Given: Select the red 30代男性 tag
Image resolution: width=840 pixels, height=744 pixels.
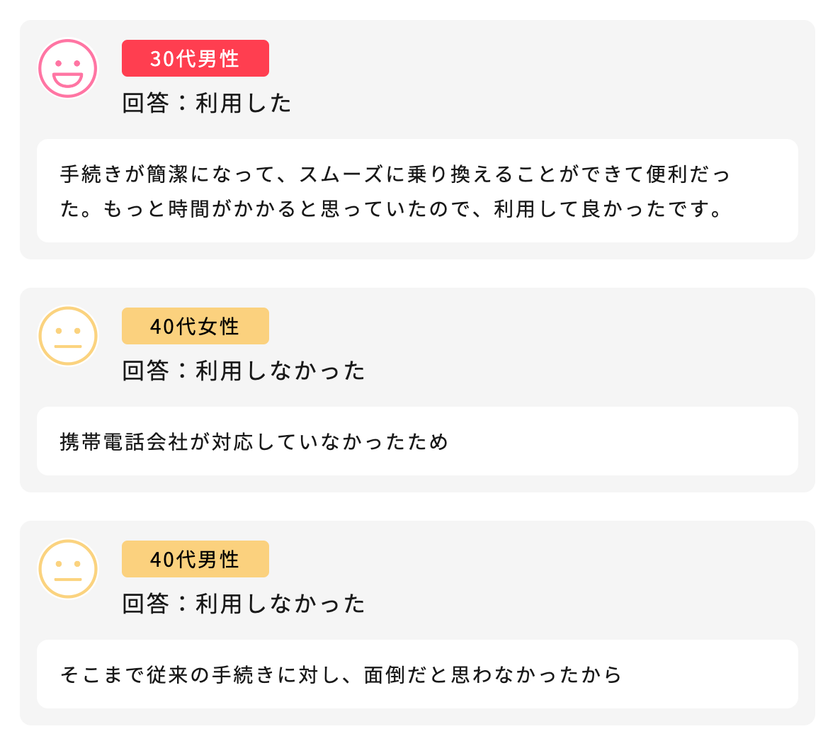Looking at the screenshot, I should [195, 58].
